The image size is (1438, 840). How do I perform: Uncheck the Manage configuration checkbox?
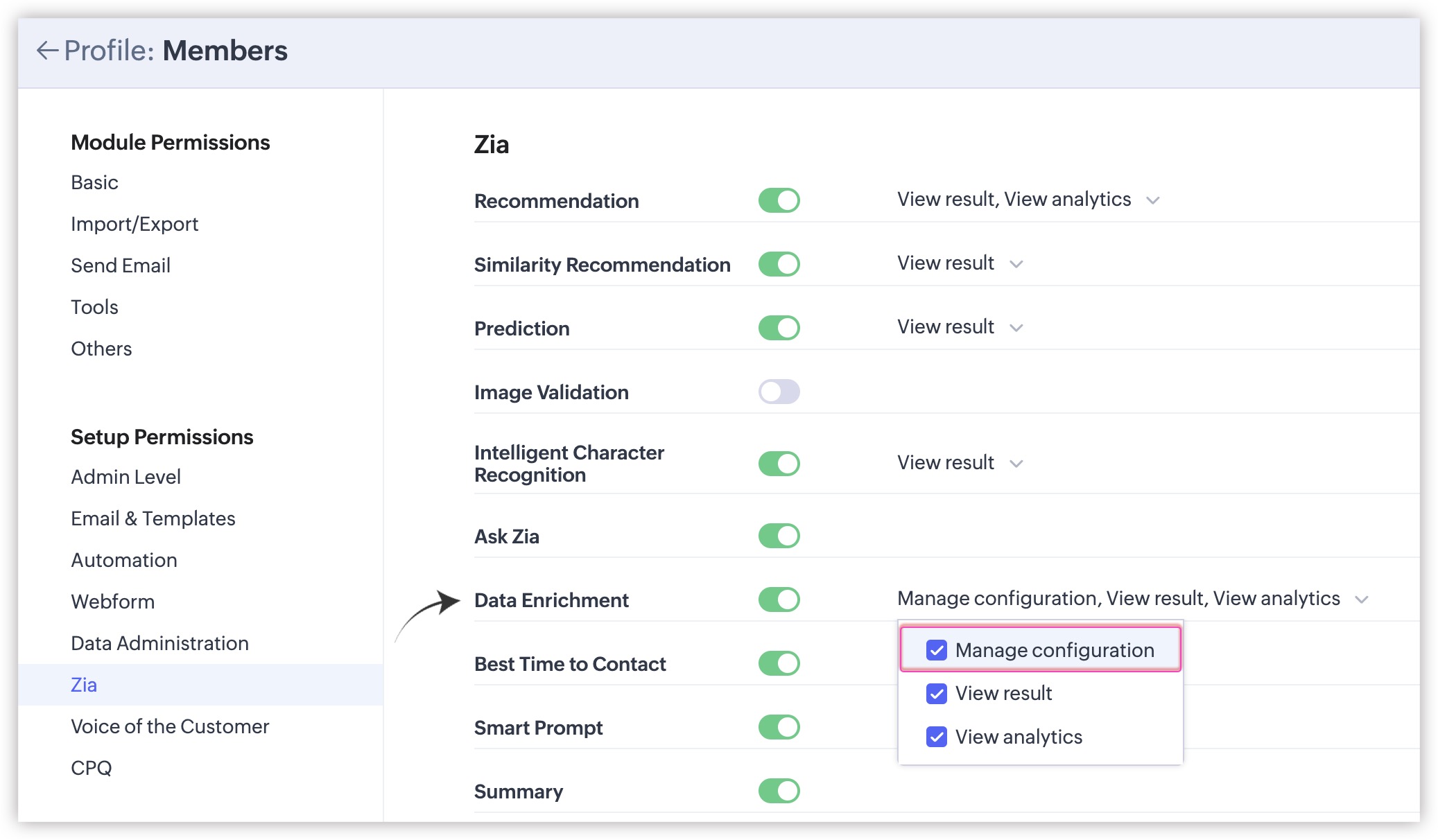(936, 650)
